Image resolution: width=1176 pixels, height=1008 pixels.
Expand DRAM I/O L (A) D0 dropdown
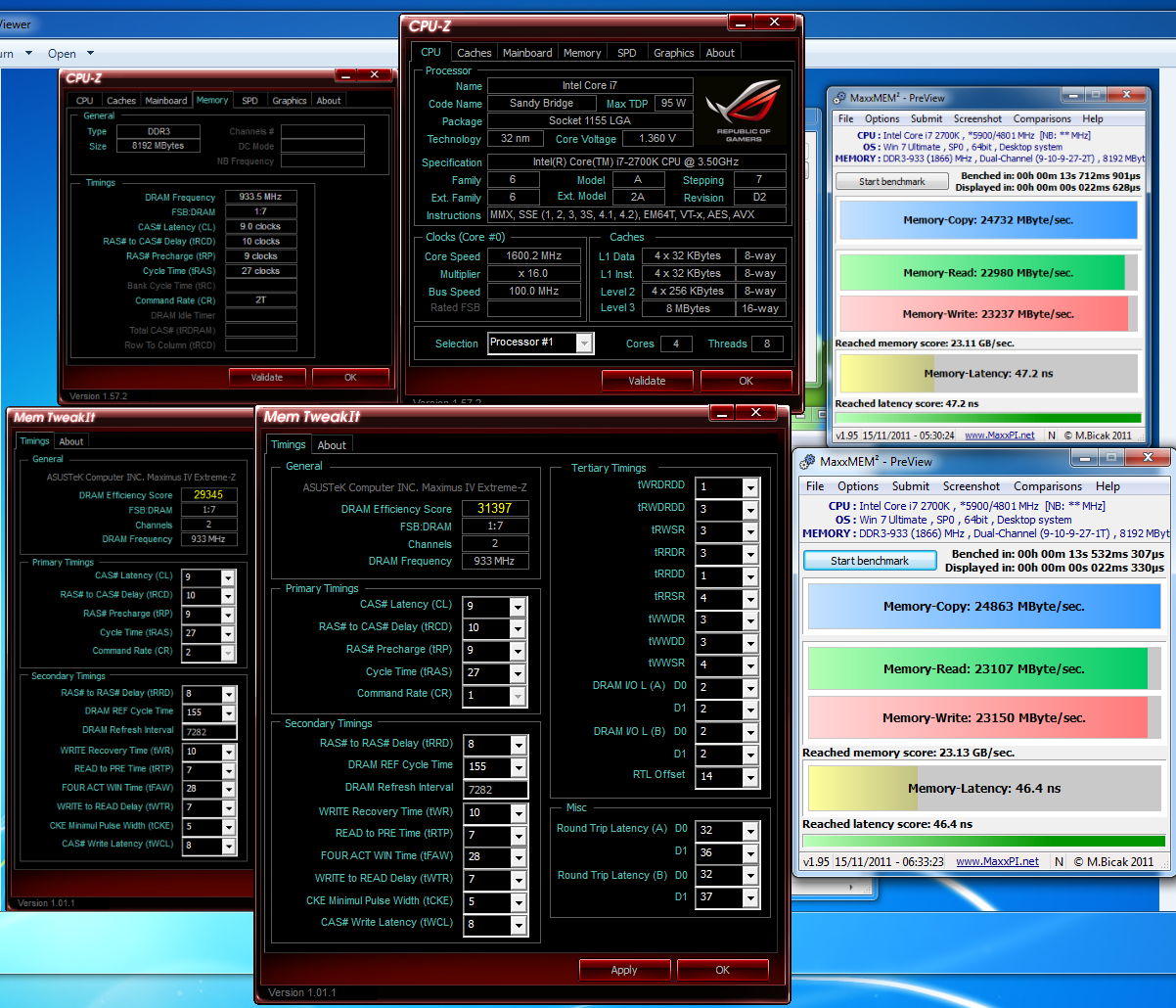(750, 687)
